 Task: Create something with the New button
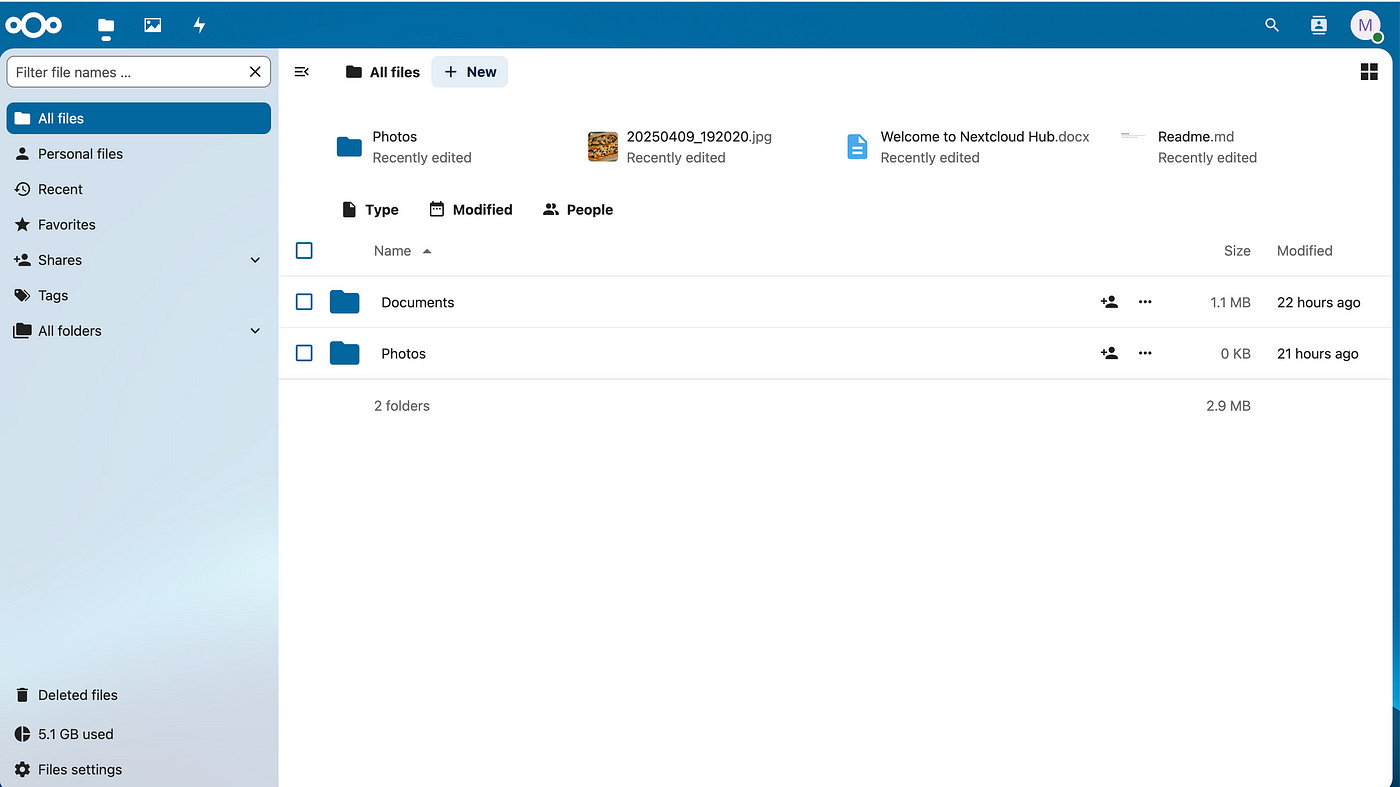pos(469,71)
